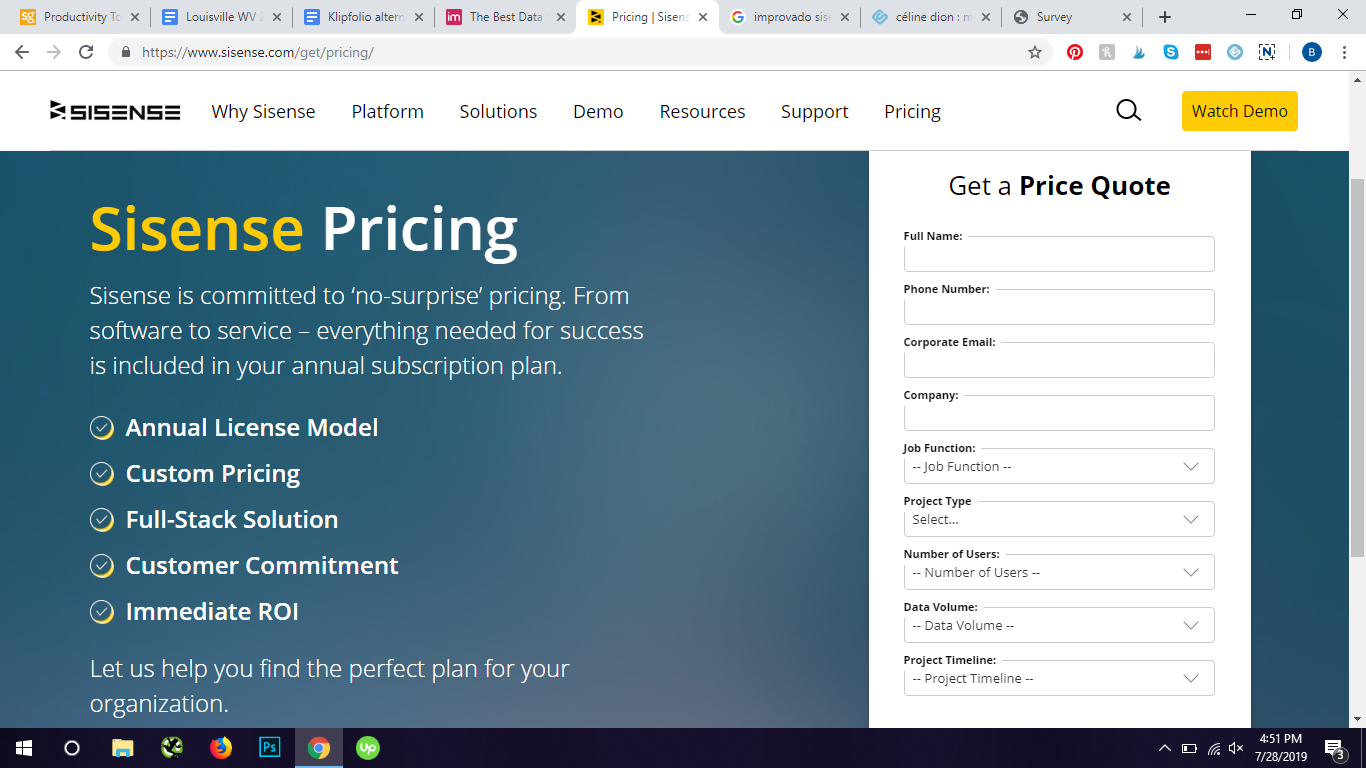Open the Project Type dropdown
This screenshot has width=1366, height=768.
pos(1058,520)
